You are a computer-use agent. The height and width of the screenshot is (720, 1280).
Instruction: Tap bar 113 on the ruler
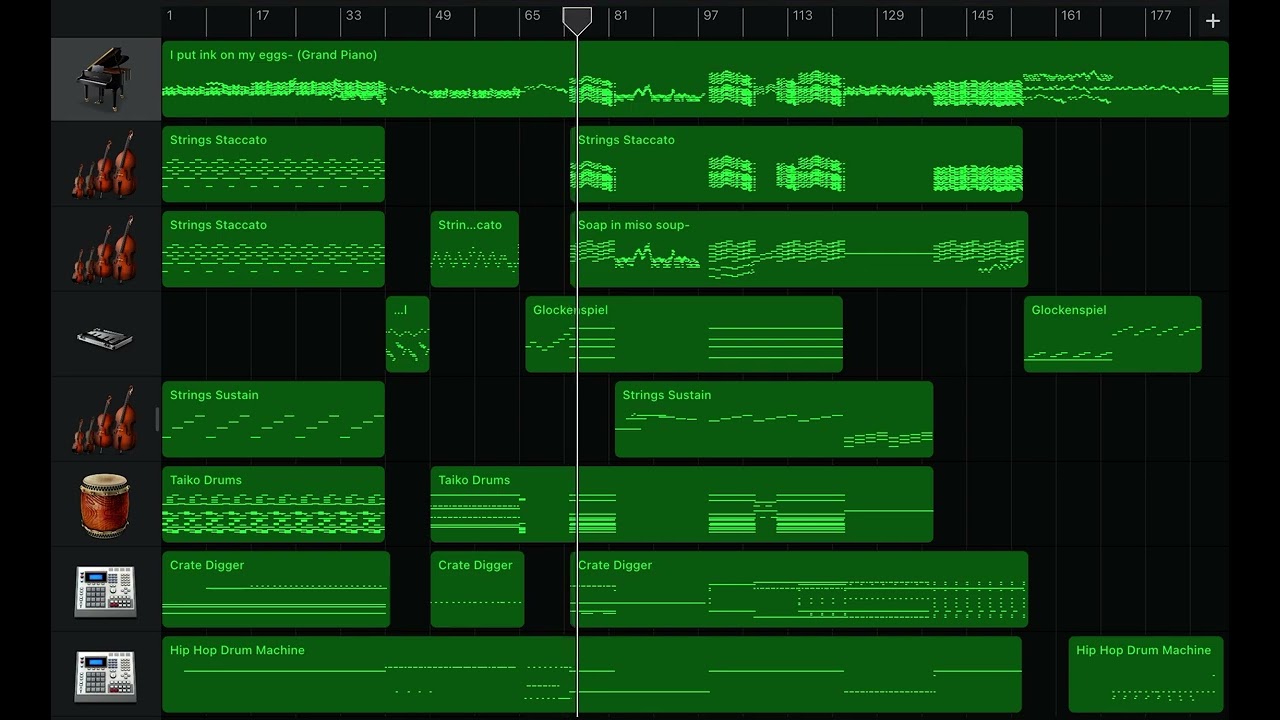803,16
